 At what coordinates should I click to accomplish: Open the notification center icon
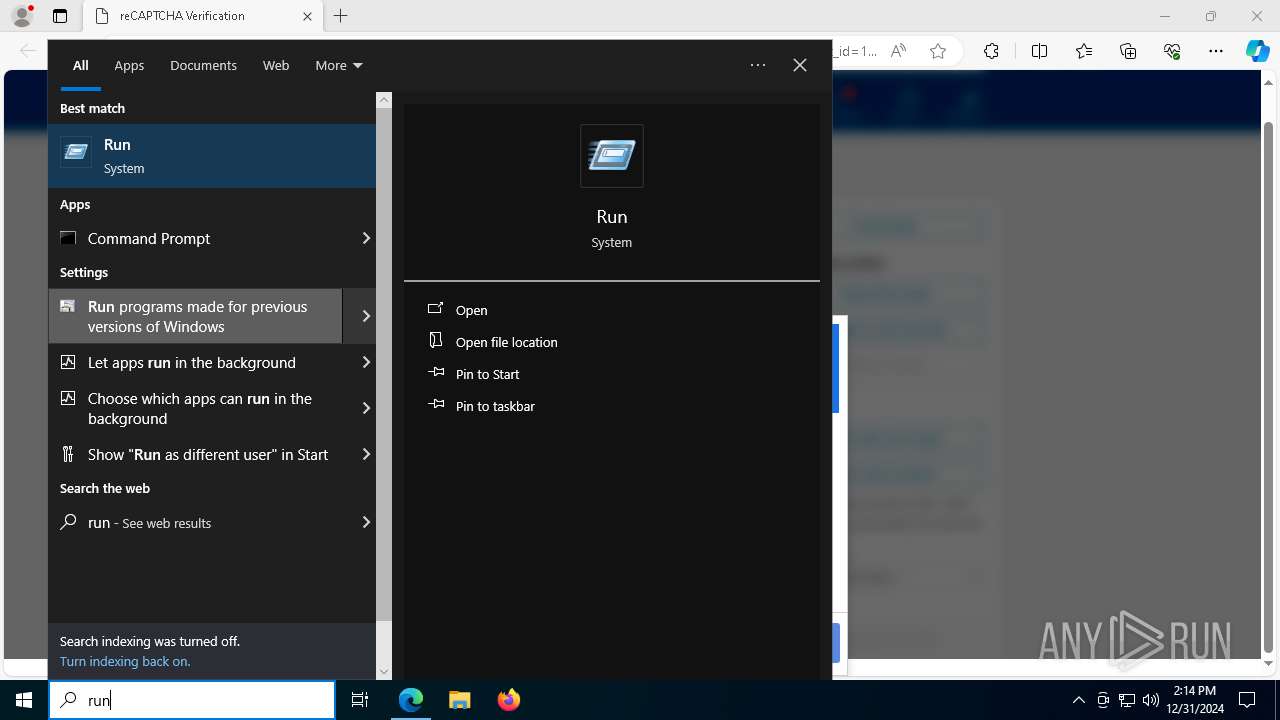tap(1247, 700)
